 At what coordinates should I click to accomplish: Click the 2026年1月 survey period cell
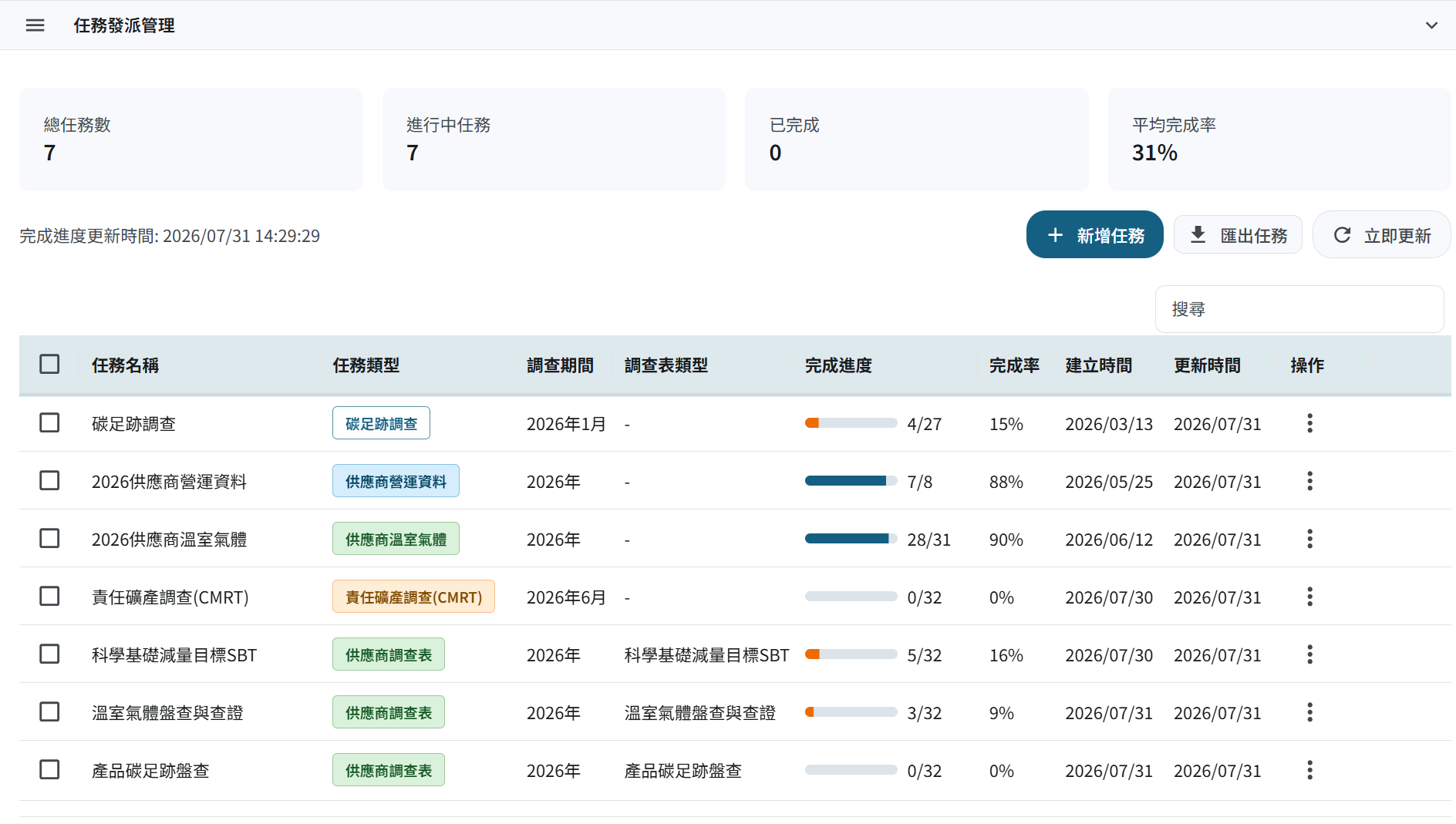point(566,424)
